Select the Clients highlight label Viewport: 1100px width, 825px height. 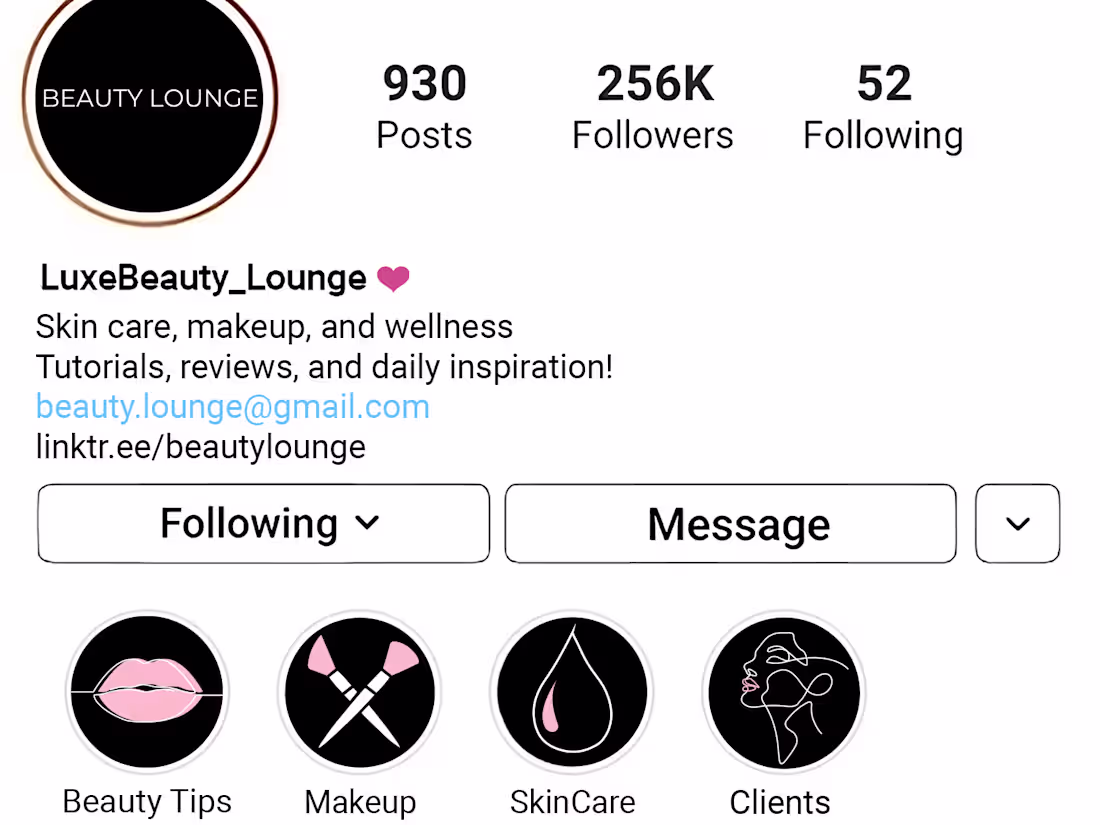(x=780, y=802)
